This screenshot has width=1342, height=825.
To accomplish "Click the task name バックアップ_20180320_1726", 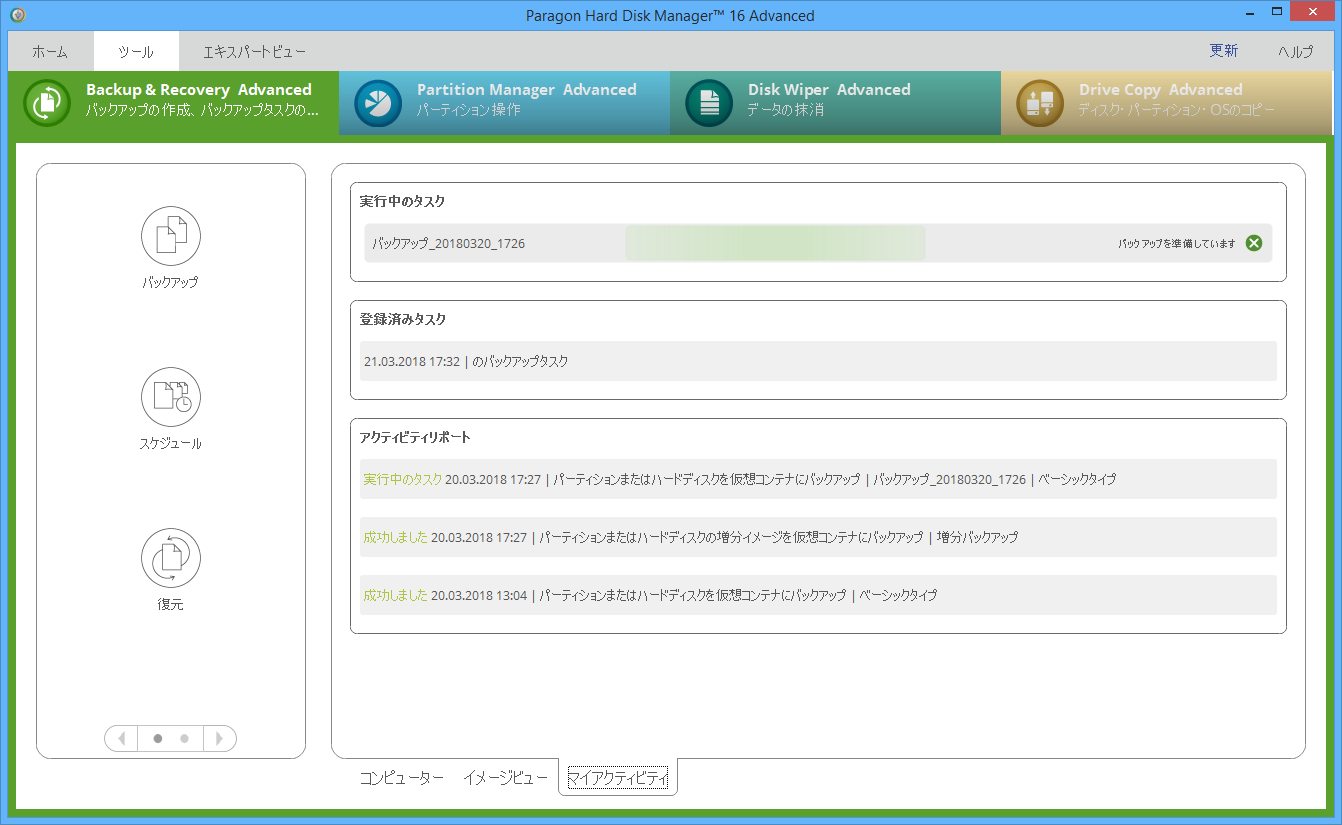I will 448,243.
